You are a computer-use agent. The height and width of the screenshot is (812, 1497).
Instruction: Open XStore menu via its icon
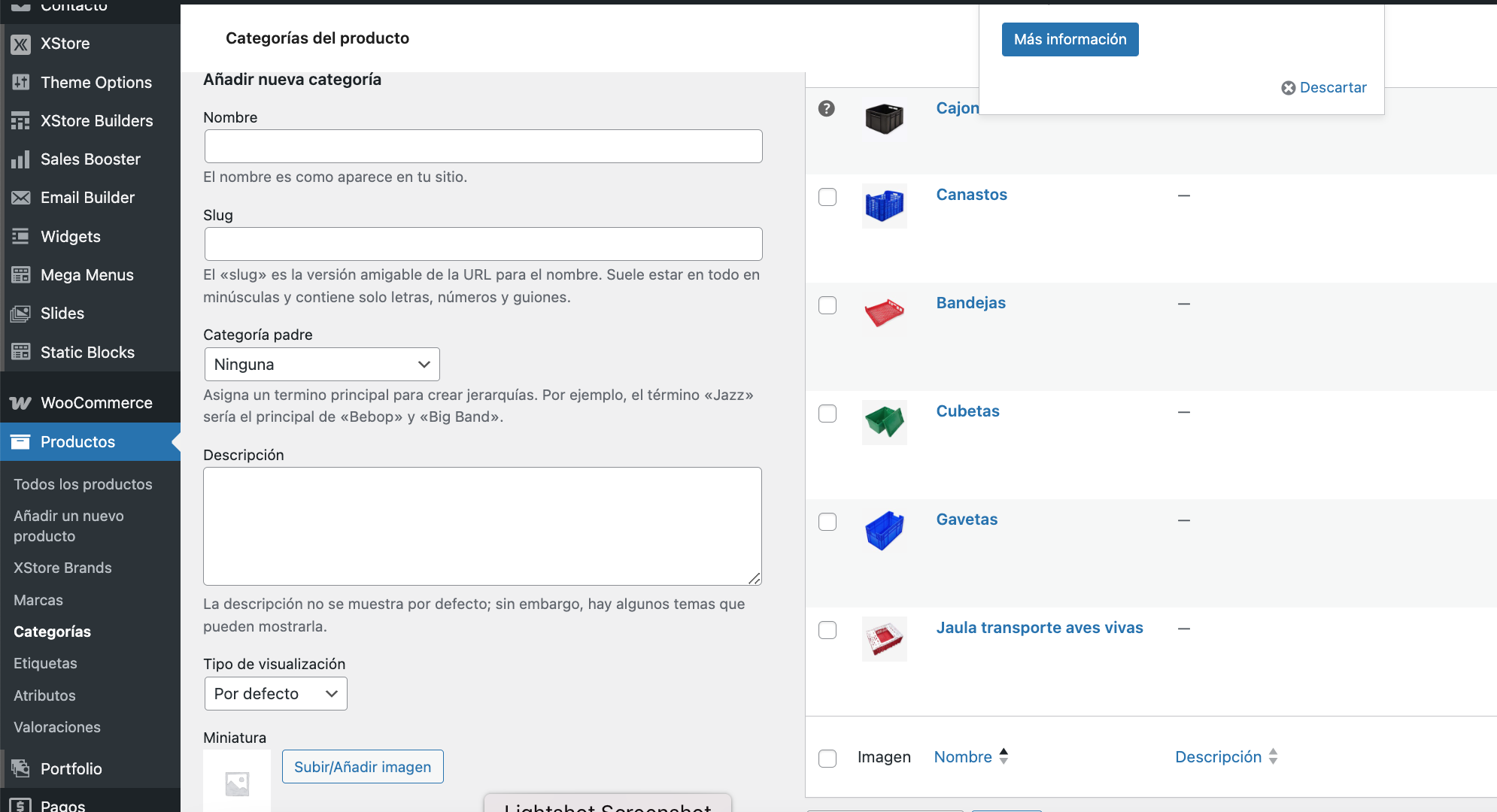click(21, 44)
